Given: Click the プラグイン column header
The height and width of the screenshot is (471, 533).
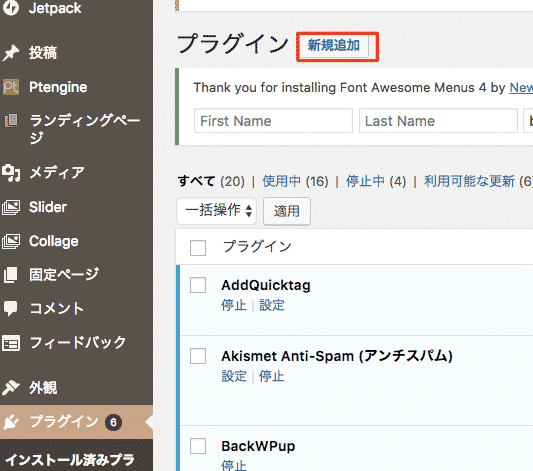Looking at the screenshot, I should [x=257, y=246].
